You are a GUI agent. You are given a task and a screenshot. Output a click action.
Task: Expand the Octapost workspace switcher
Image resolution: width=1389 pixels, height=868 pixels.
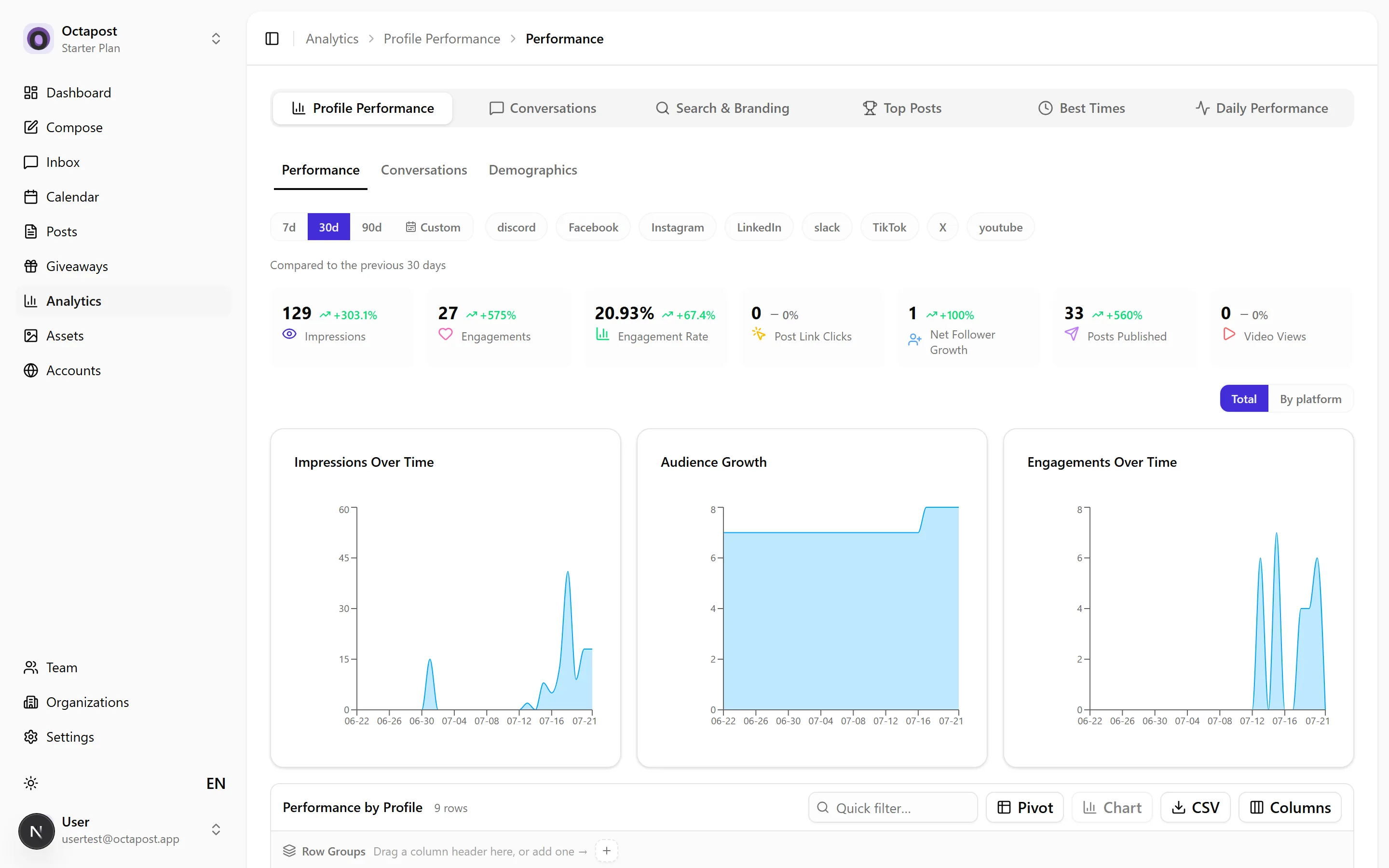coord(216,39)
